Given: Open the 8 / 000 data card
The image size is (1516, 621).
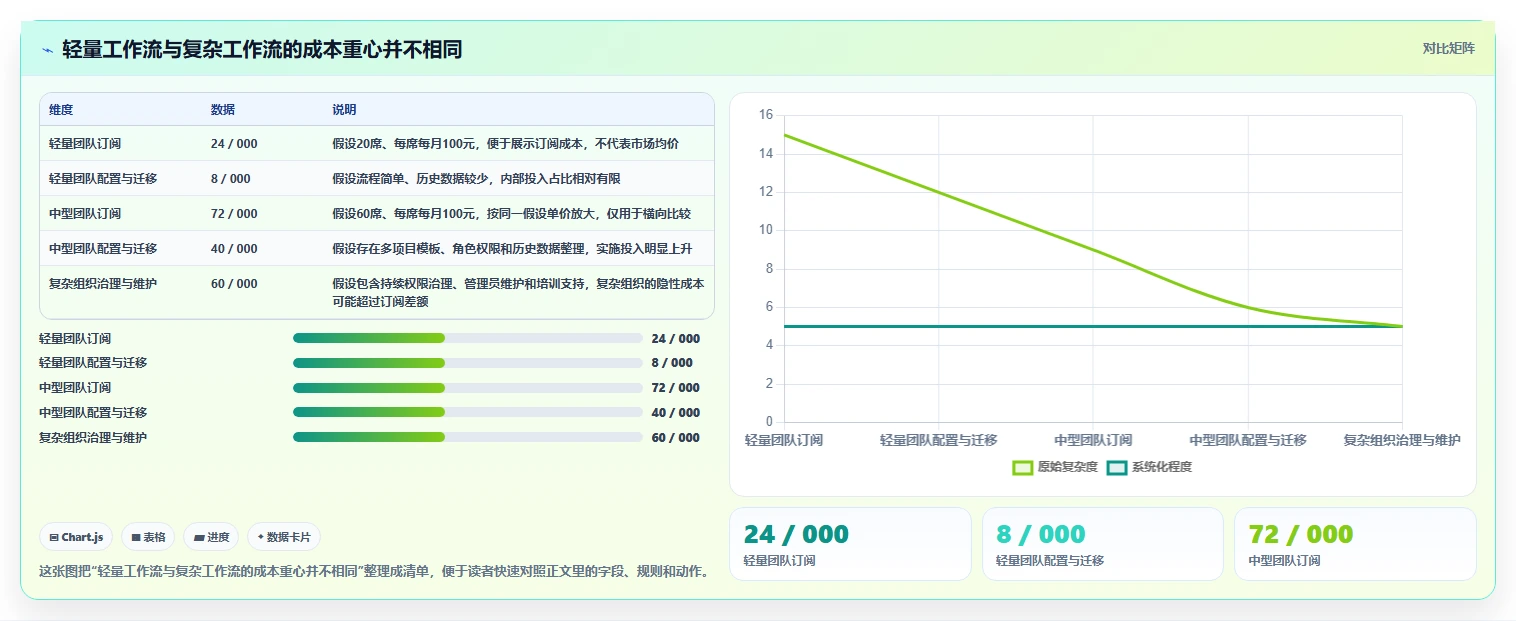Looking at the screenshot, I should pyautogui.click(x=1102, y=544).
